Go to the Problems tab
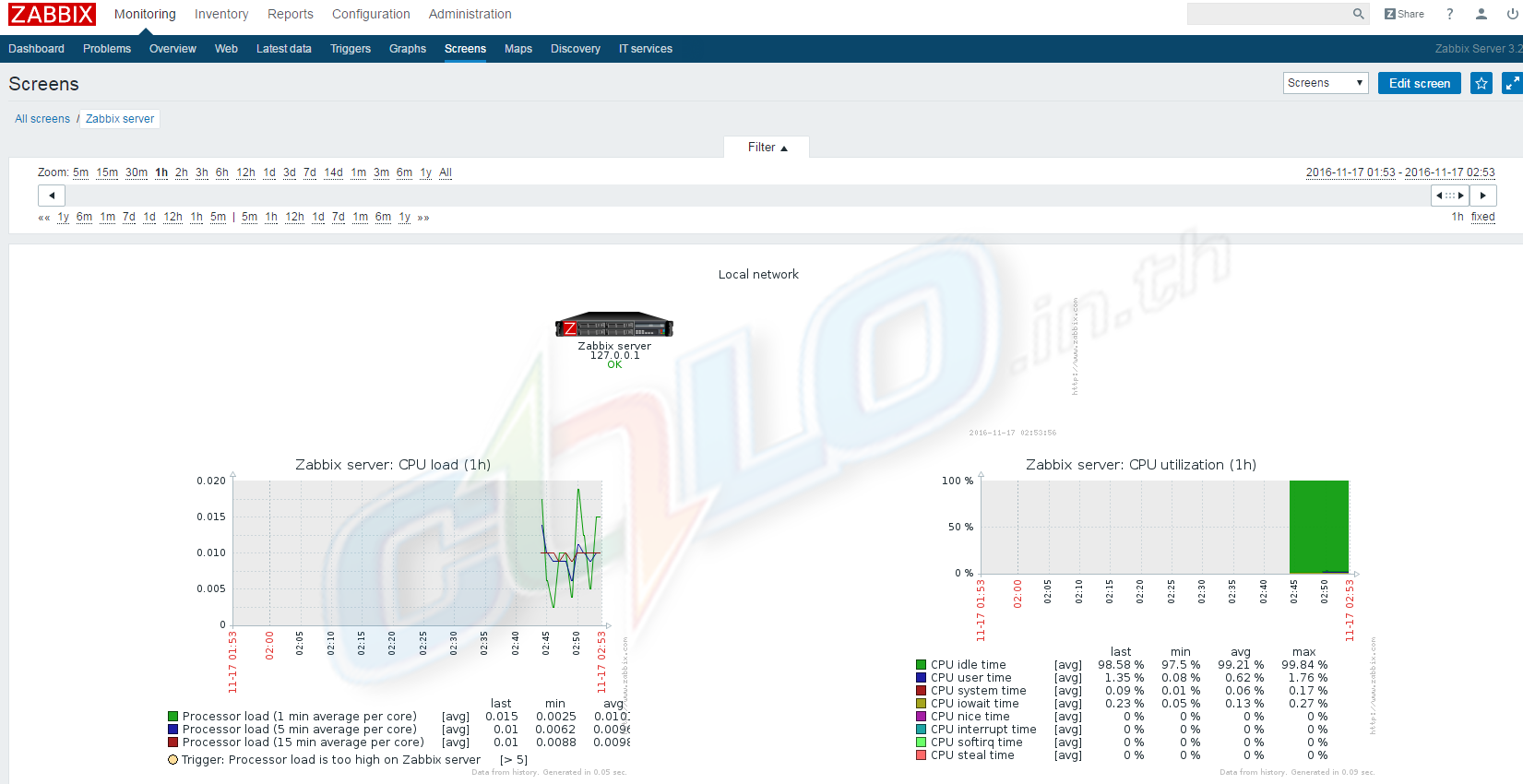1523x784 pixels. coord(107,49)
